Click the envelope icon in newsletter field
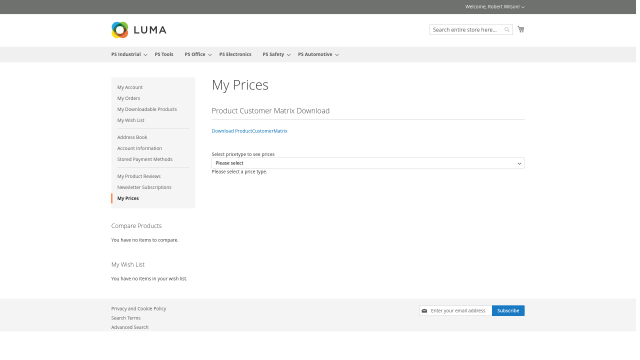 pos(424,311)
